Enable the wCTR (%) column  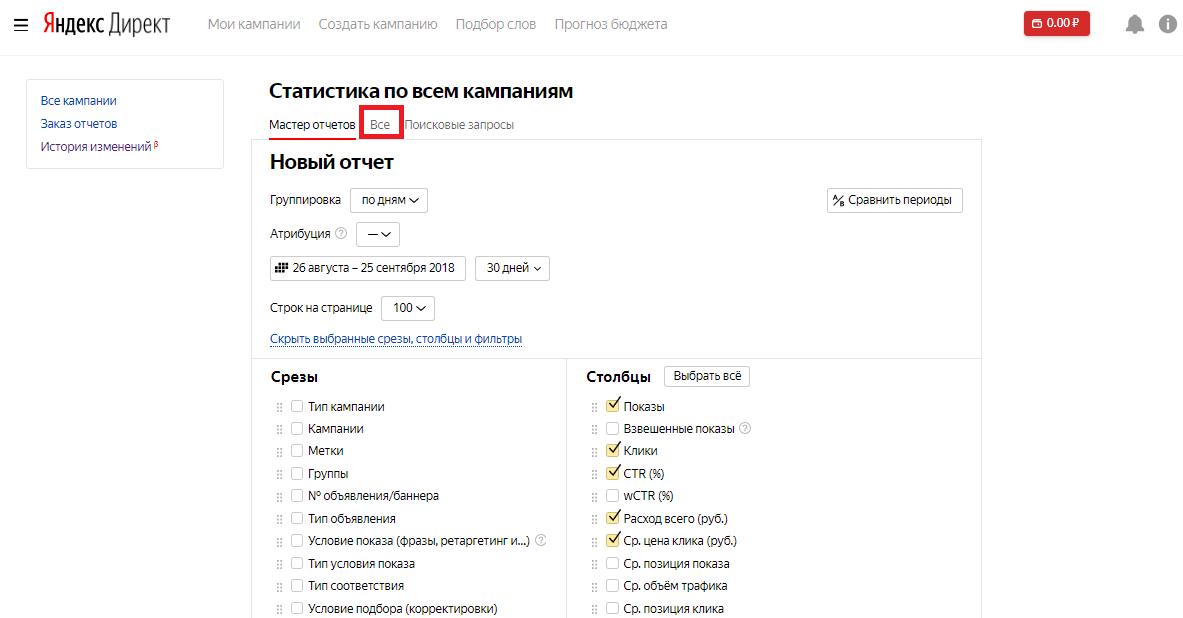(x=613, y=495)
